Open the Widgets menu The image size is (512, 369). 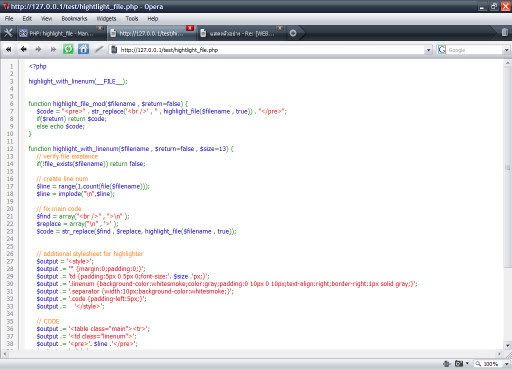point(106,19)
